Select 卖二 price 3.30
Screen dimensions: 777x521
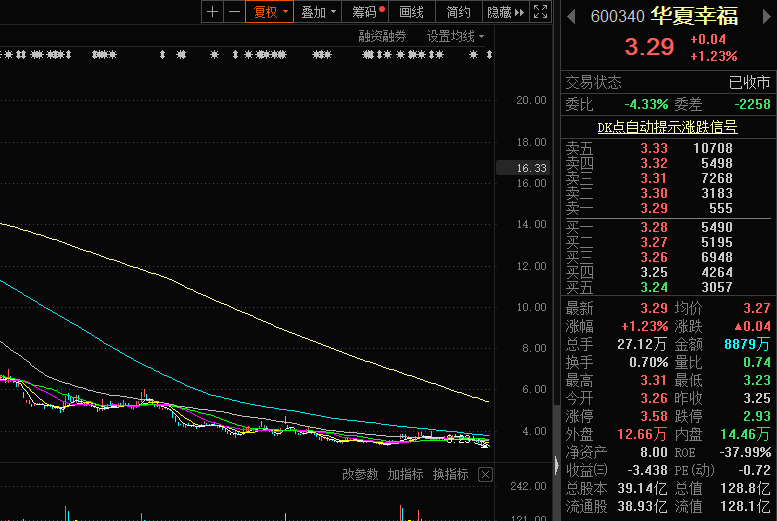point(654,193)
